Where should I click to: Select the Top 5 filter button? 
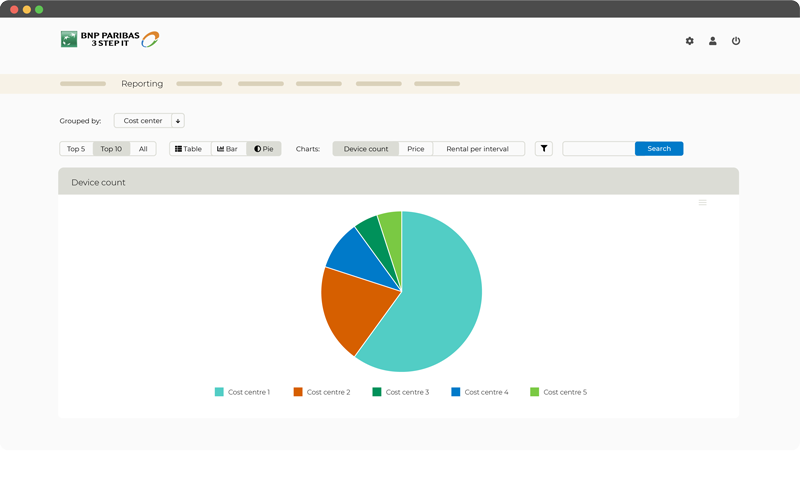[x=76, y=149]
